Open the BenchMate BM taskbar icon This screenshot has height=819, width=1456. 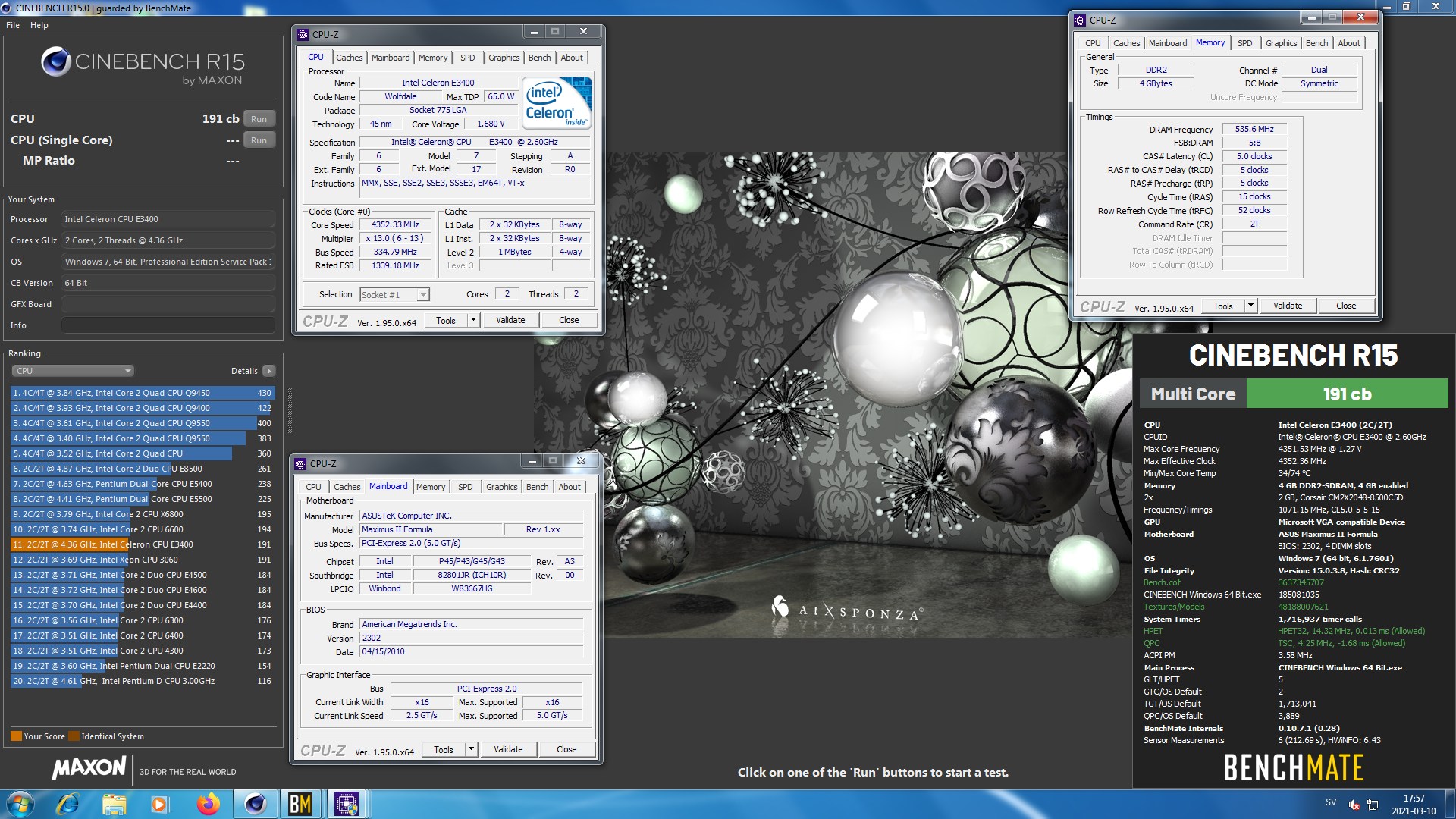(x=300, y=804)
